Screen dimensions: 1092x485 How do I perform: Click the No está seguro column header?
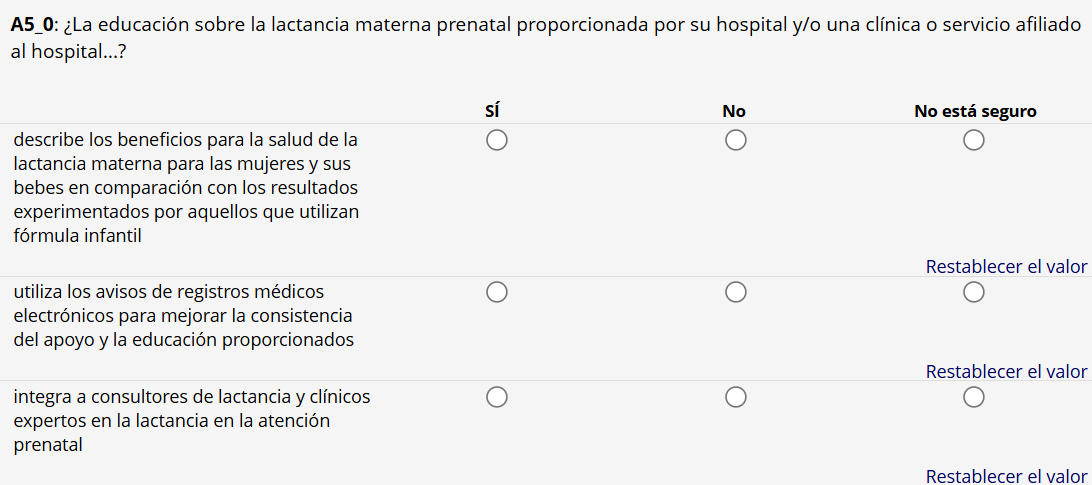tap(975, 111)
